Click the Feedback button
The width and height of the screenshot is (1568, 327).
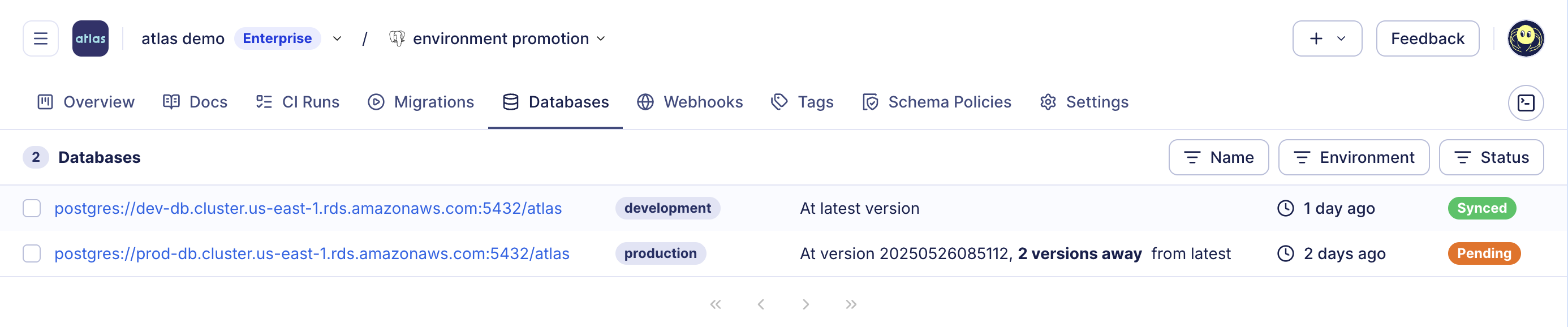(x=1427, y=38)
